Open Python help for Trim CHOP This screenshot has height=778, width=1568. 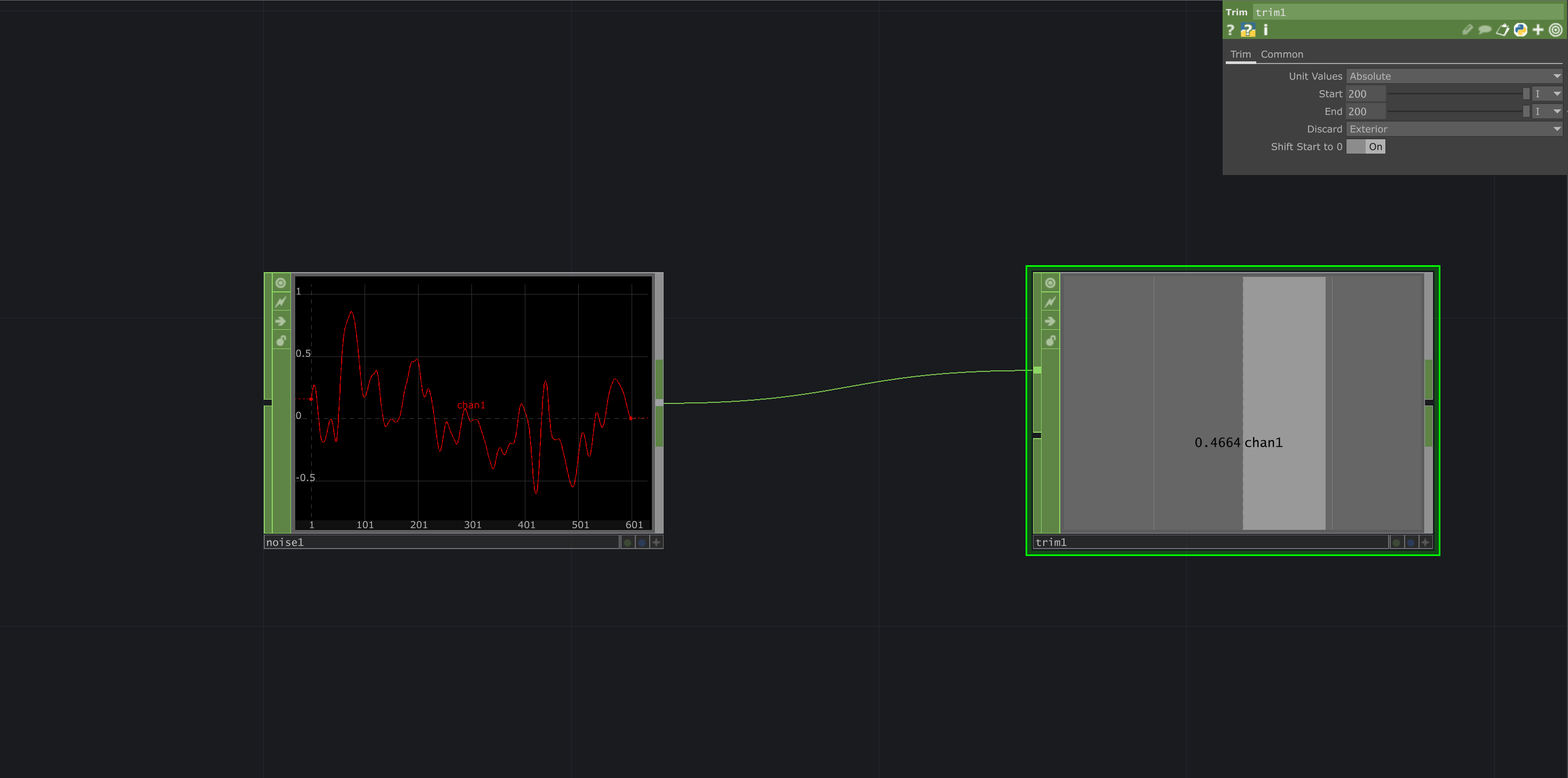1248,30
